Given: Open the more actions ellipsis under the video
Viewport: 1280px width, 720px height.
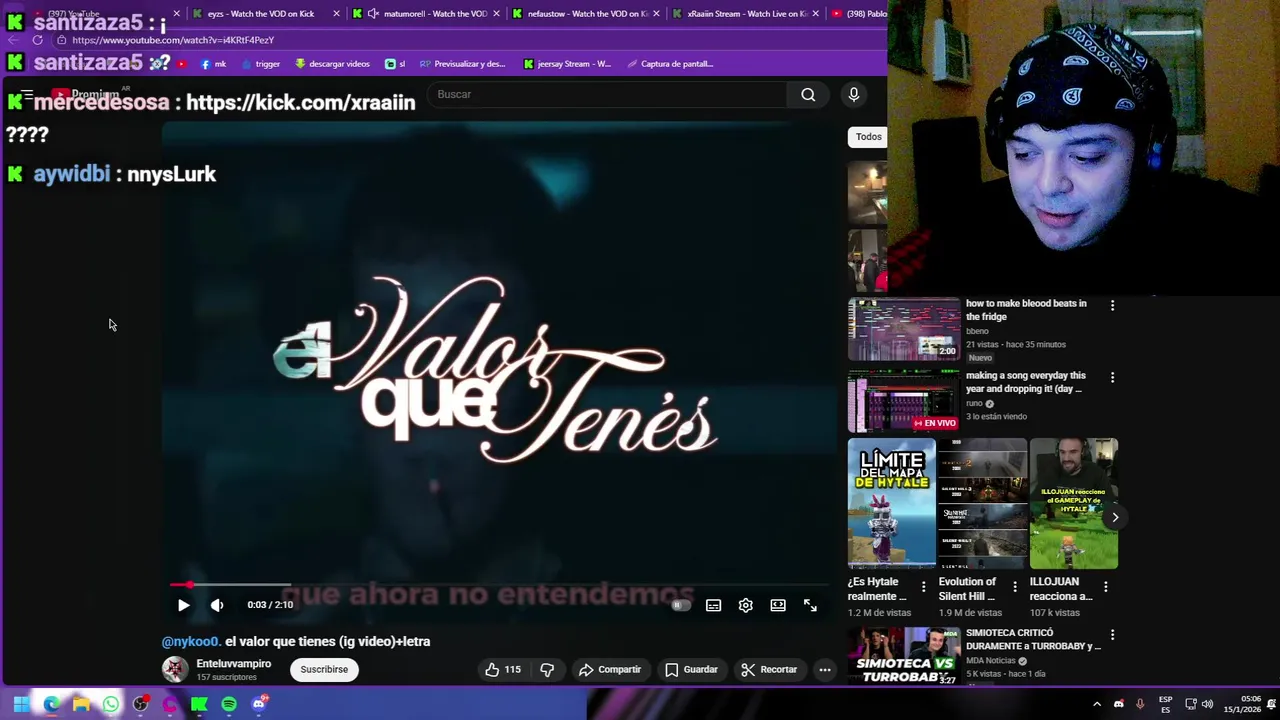Looking at the screenshot, I should [825, 669].
